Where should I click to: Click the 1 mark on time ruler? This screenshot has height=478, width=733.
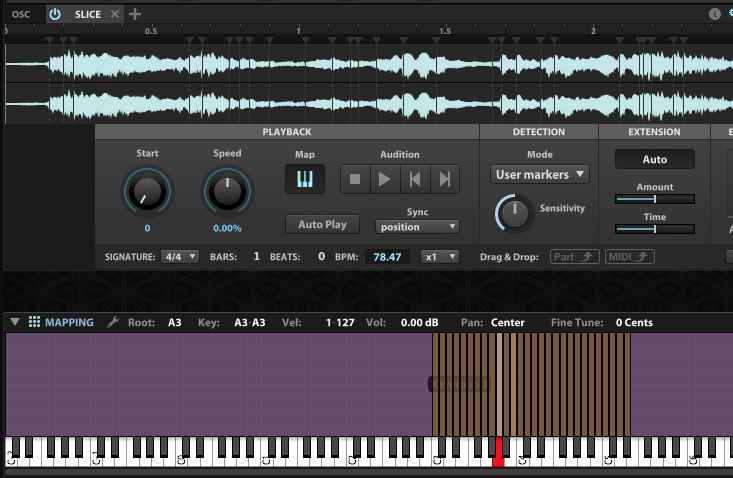[298, 31]
